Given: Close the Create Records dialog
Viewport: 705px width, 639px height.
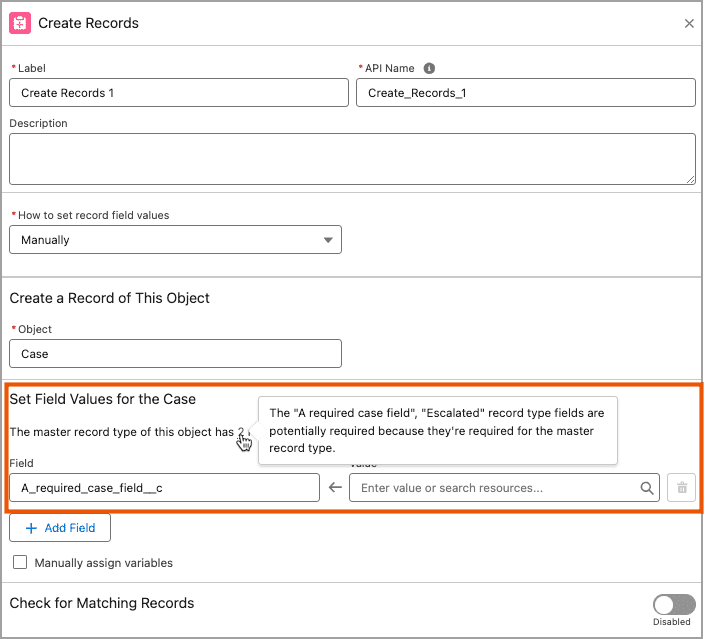Looking at the screenshot, I should 689,23.
